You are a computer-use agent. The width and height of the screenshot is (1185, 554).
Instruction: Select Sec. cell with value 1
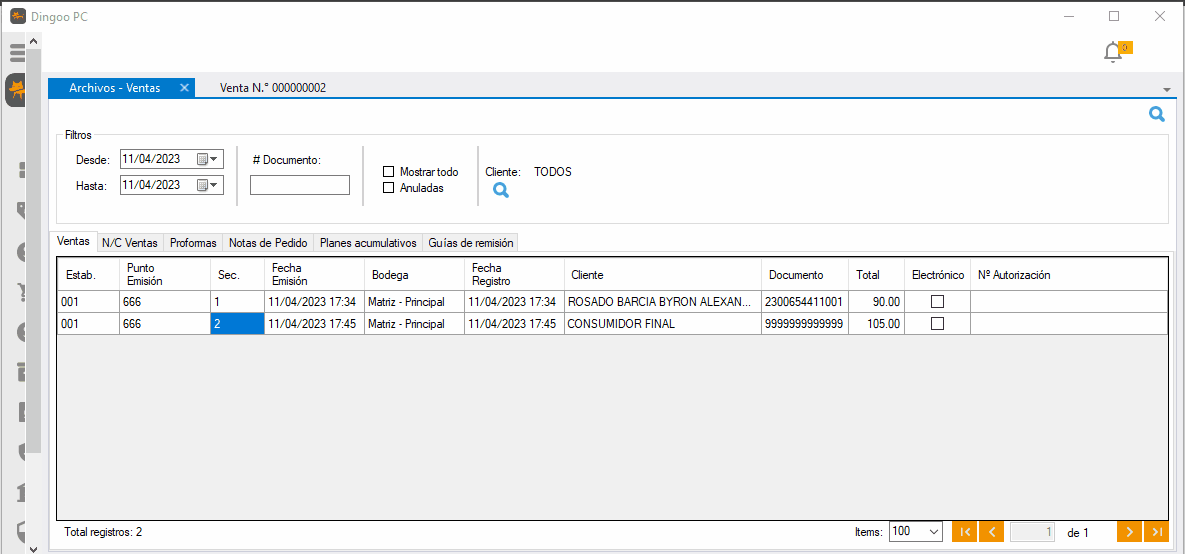tap(237, 302)
